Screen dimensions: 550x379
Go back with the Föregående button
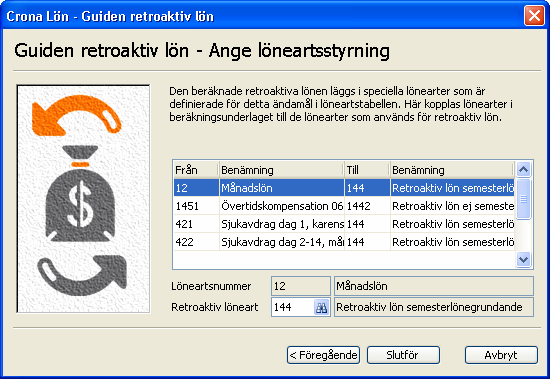click(x=323, y=355)
